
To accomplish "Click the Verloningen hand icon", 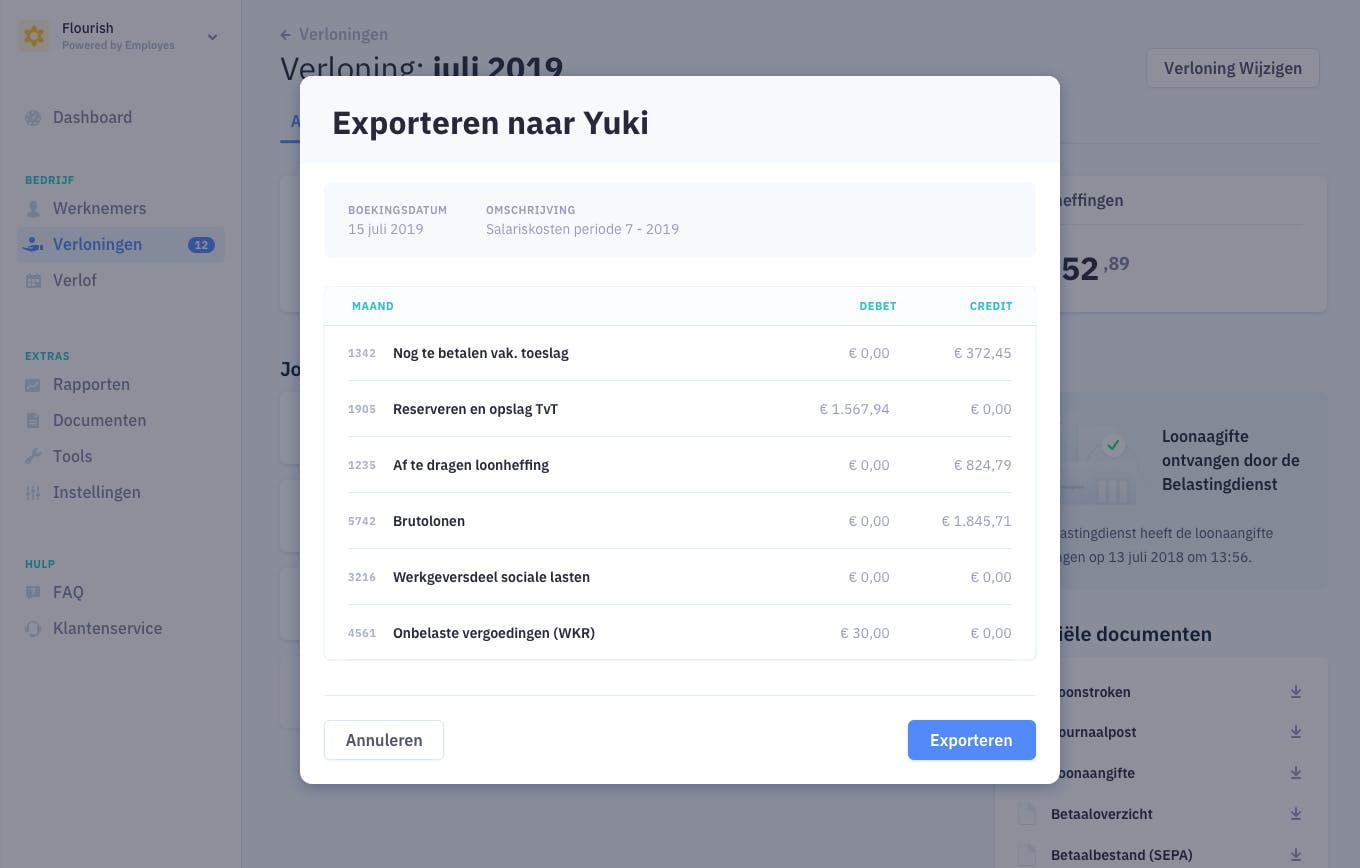I will click(x=33, y=245).
